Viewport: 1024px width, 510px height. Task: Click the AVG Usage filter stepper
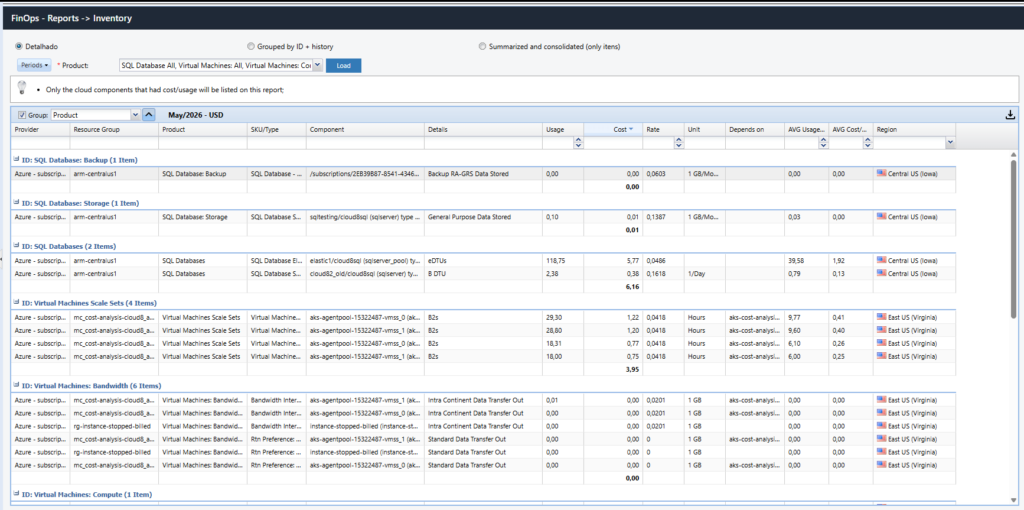823,142
